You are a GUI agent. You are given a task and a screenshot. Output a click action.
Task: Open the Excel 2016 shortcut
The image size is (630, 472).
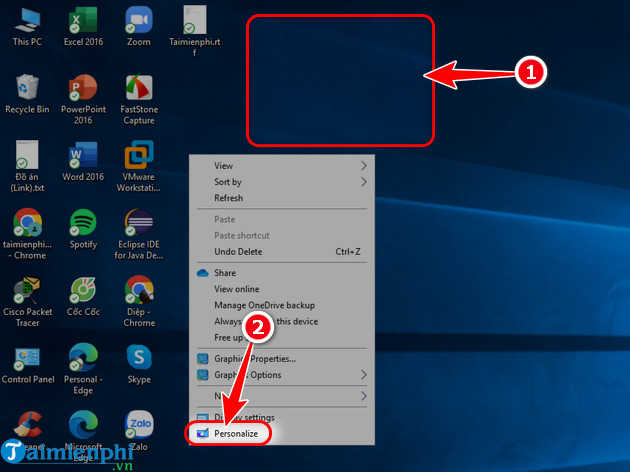[x=84, y=21]
